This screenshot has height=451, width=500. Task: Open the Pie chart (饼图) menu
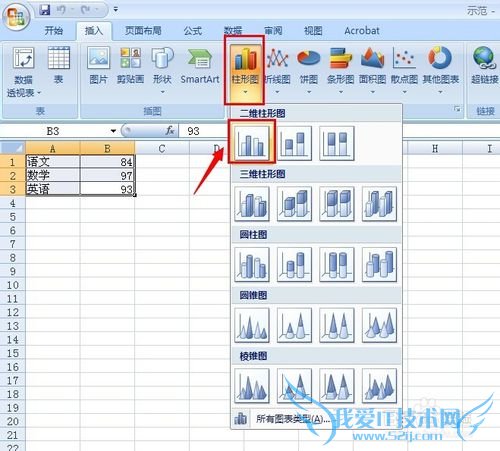309,70
